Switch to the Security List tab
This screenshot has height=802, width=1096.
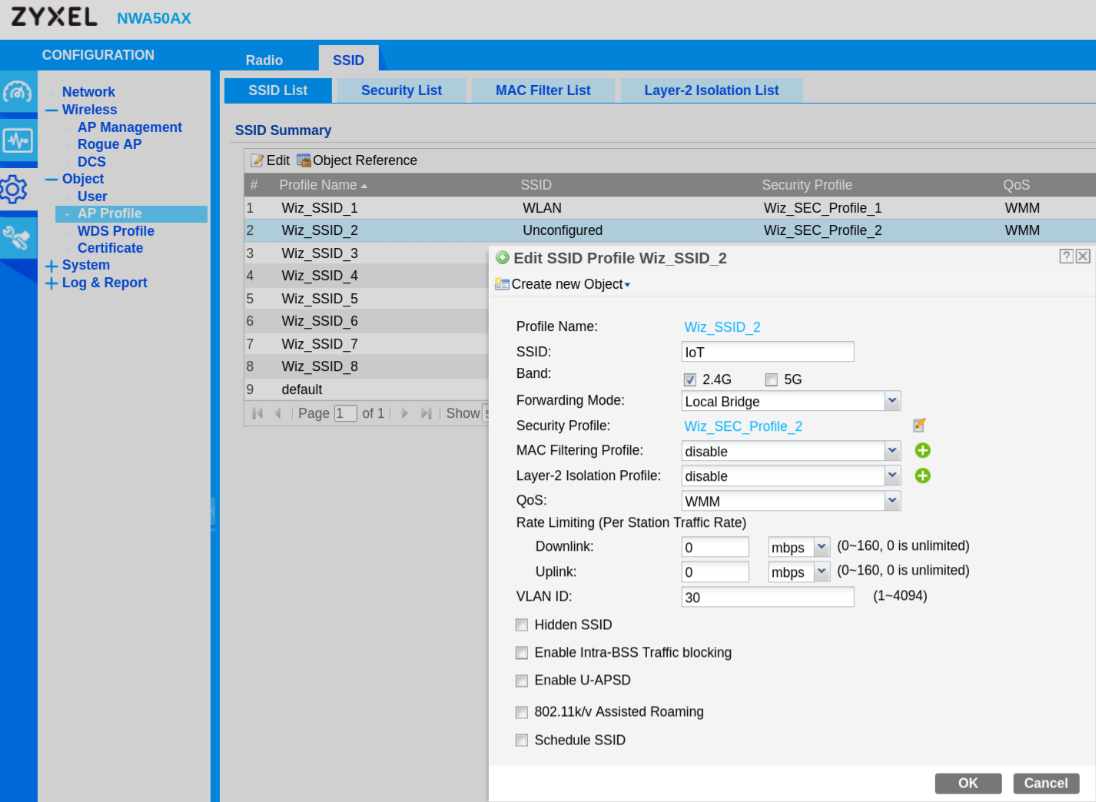click(x=401, y=90)
